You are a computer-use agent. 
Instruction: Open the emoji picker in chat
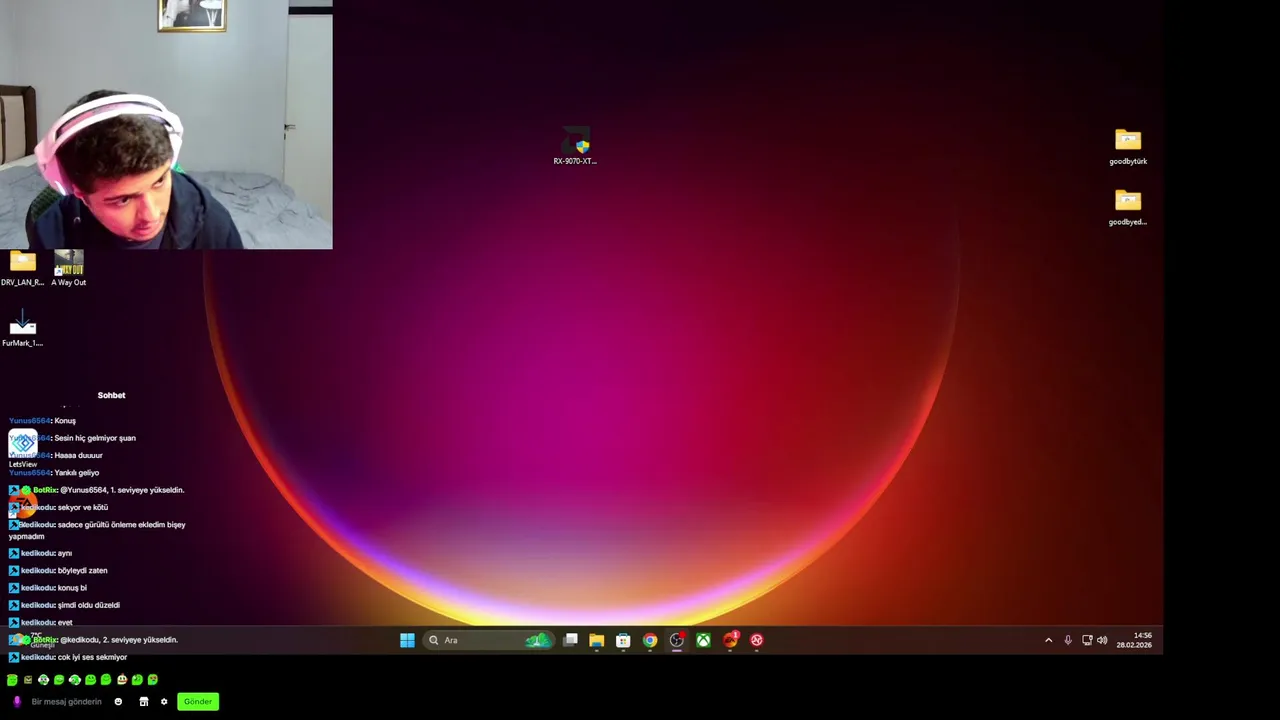(118, 702)
